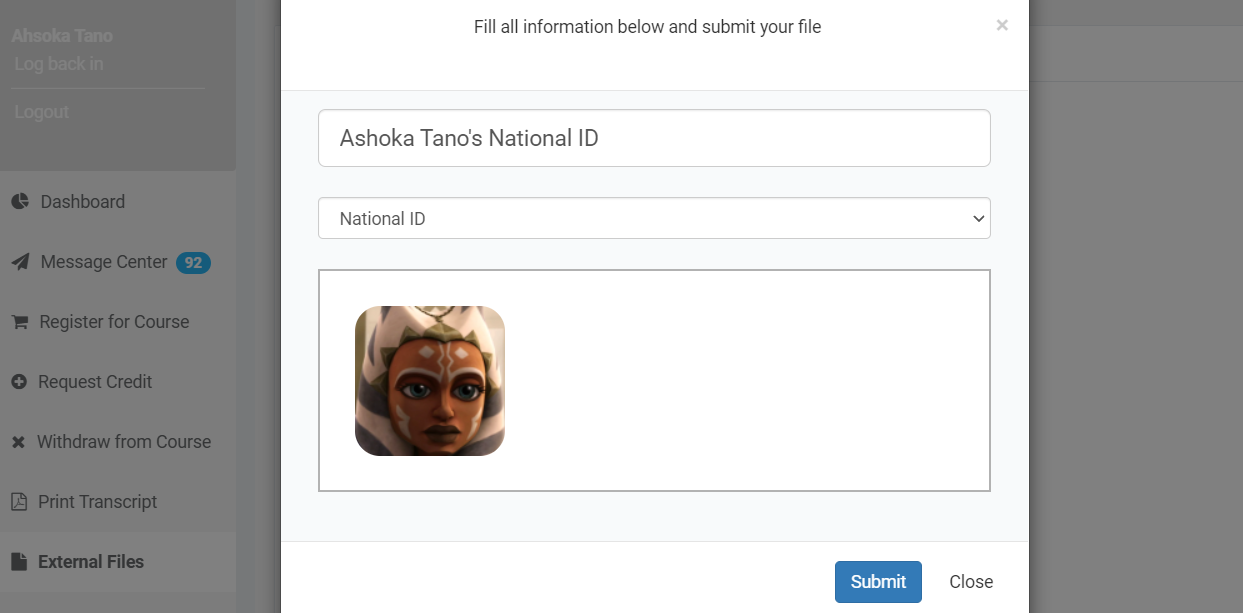Click the Dashboard pie chart icon
This screenshot has height=613, width=1243.
tap(19, 202)
